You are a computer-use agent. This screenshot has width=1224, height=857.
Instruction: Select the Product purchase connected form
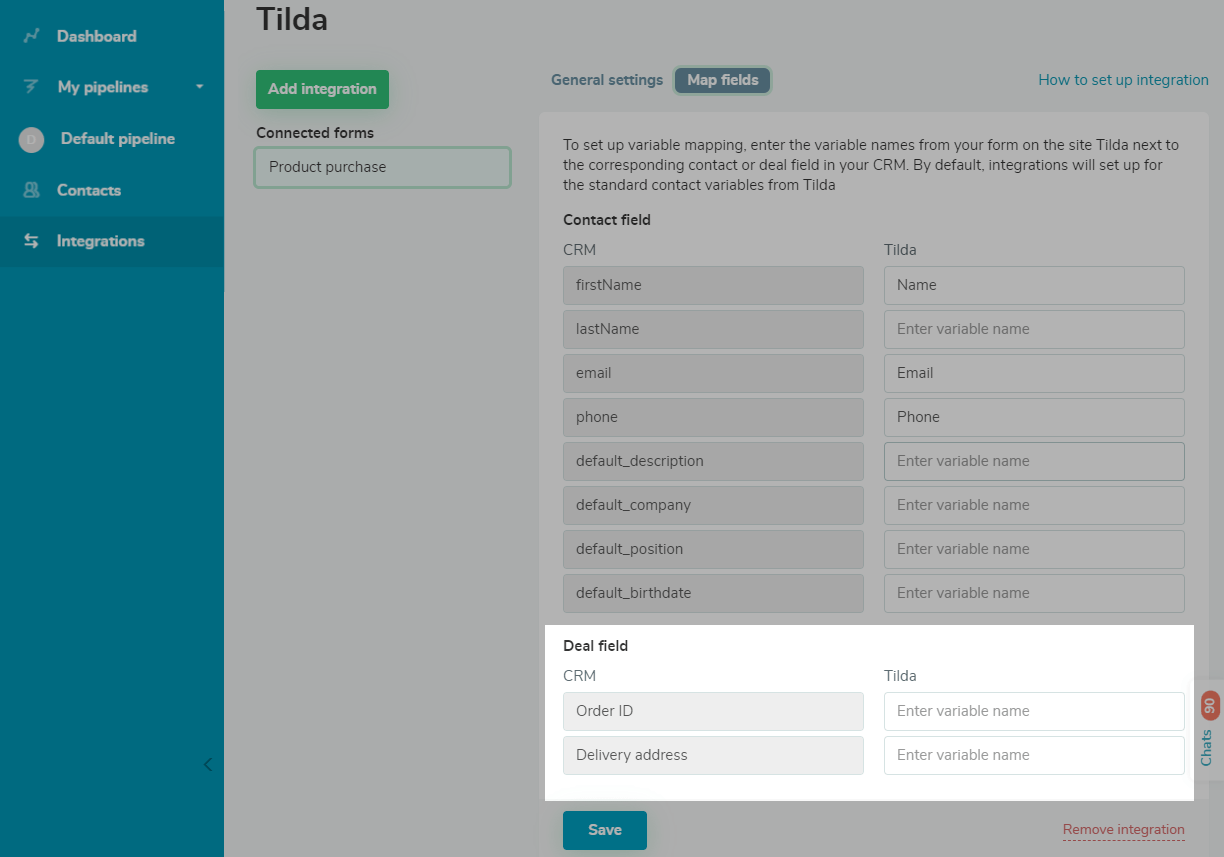pyautogui.click(x=383, y=167)
